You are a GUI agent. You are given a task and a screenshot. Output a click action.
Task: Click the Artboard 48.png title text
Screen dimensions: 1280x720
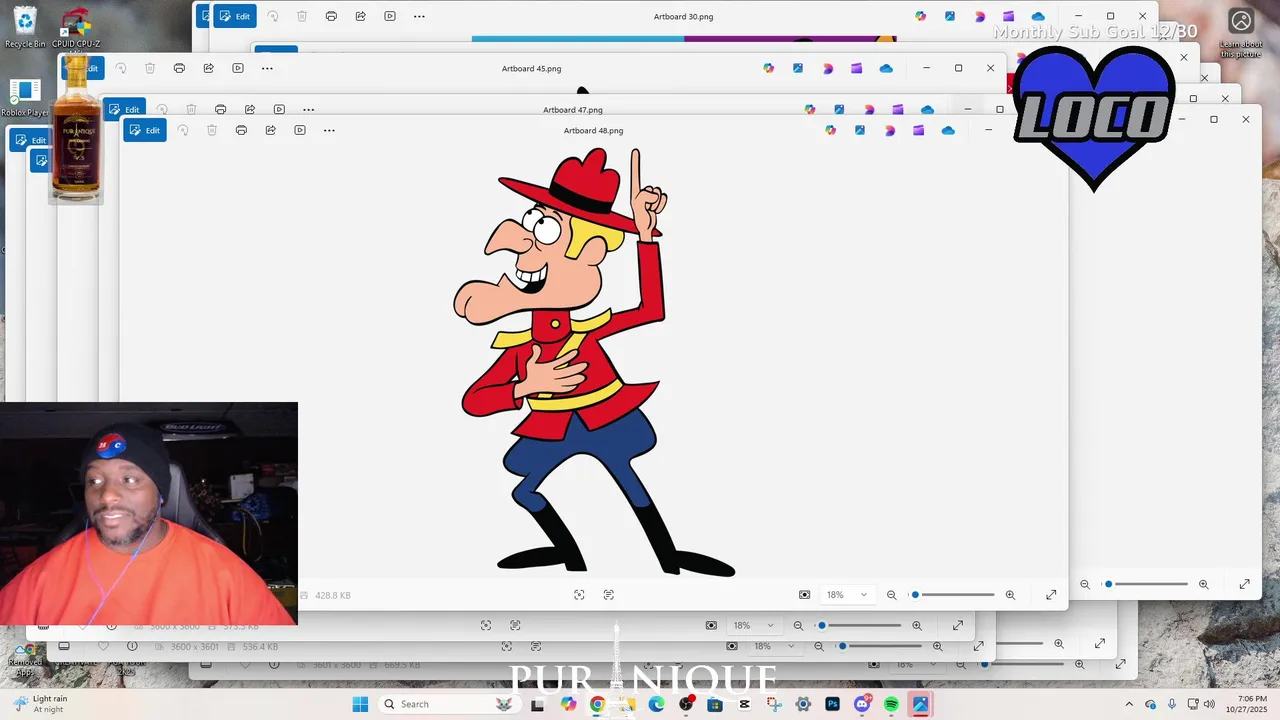pos(593,130)
